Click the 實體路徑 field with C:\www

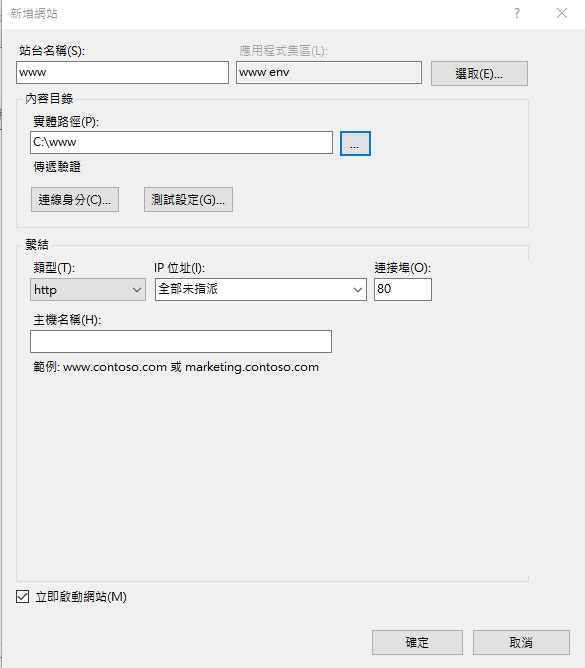point(182,142)
